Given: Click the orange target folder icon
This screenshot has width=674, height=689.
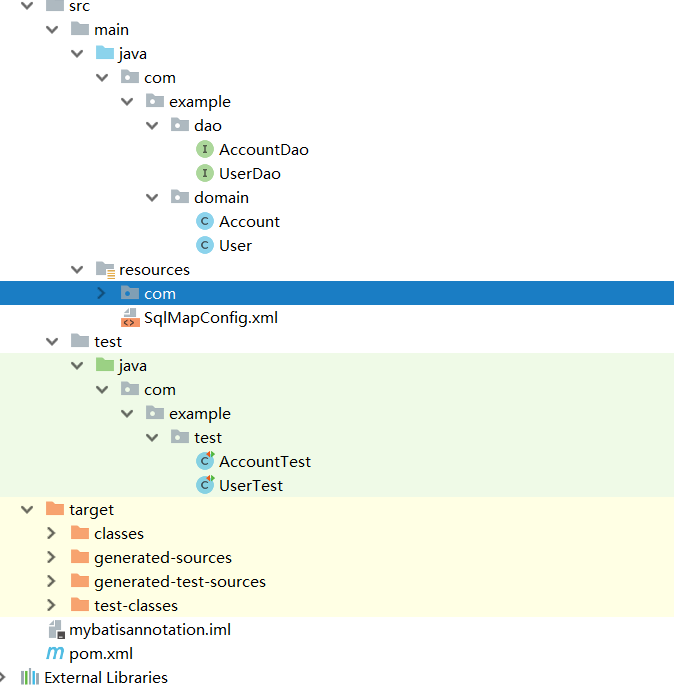Looking at the screenshot, I should [x=55, y=508].
